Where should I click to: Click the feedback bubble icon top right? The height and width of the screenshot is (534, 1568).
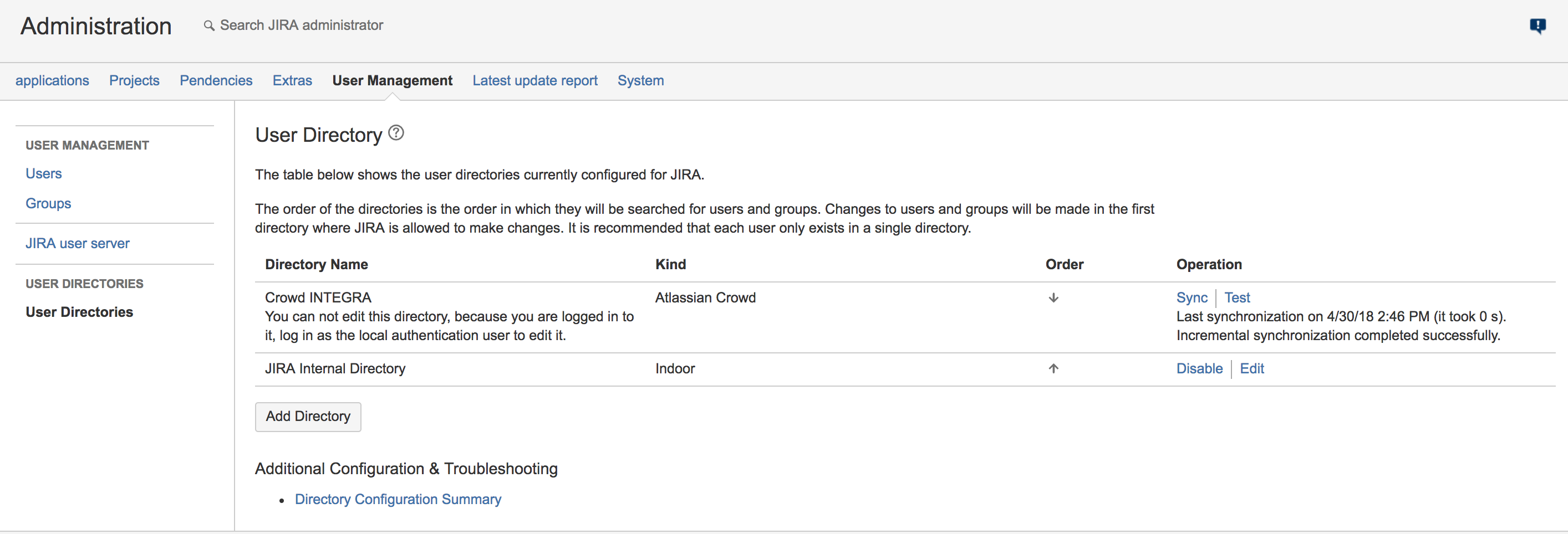pos(1538,25)
